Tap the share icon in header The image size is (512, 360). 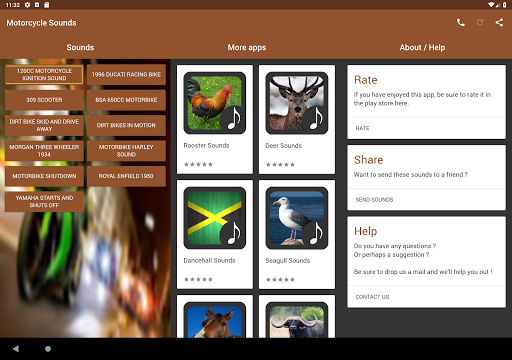[499, 23]
